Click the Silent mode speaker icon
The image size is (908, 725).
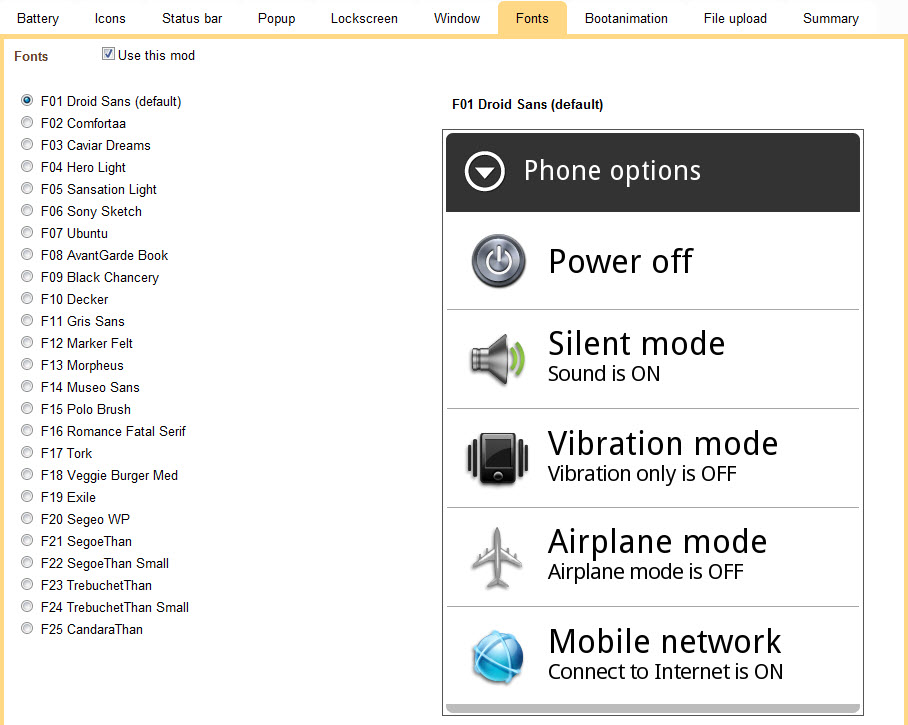click(x=498, y=359)
